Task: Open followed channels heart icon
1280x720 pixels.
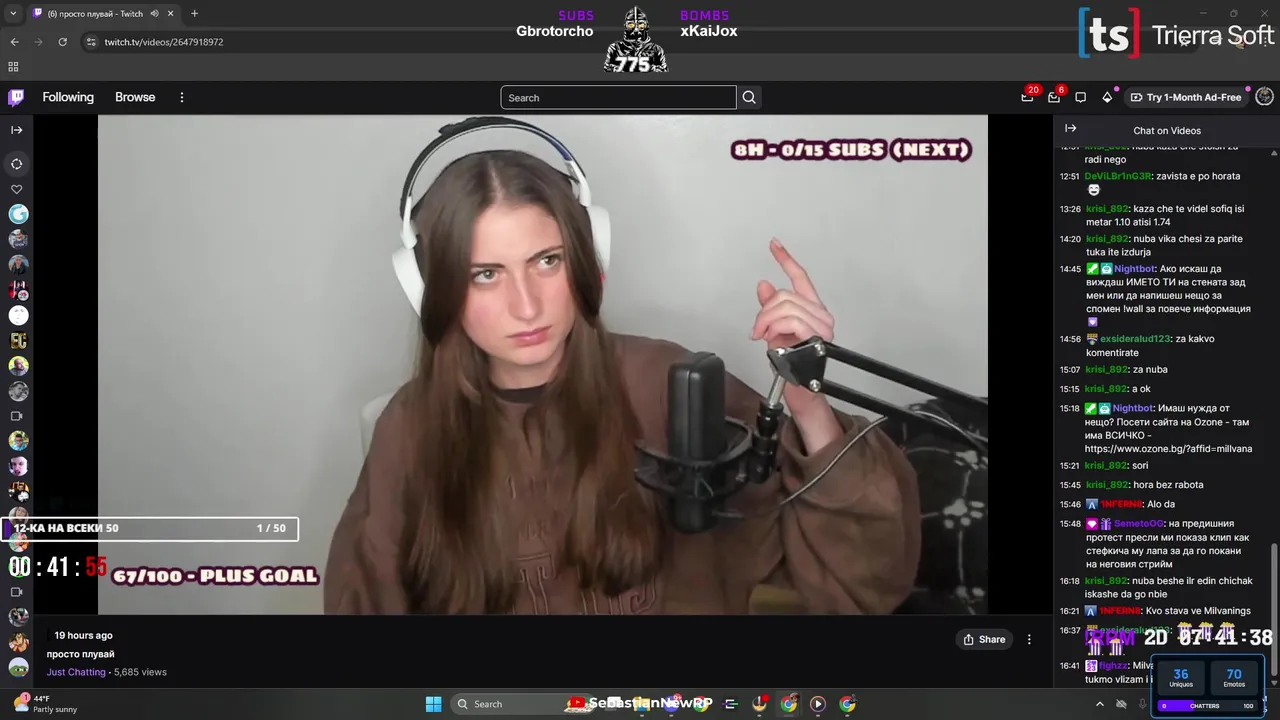Action: (x=17, y=189)
